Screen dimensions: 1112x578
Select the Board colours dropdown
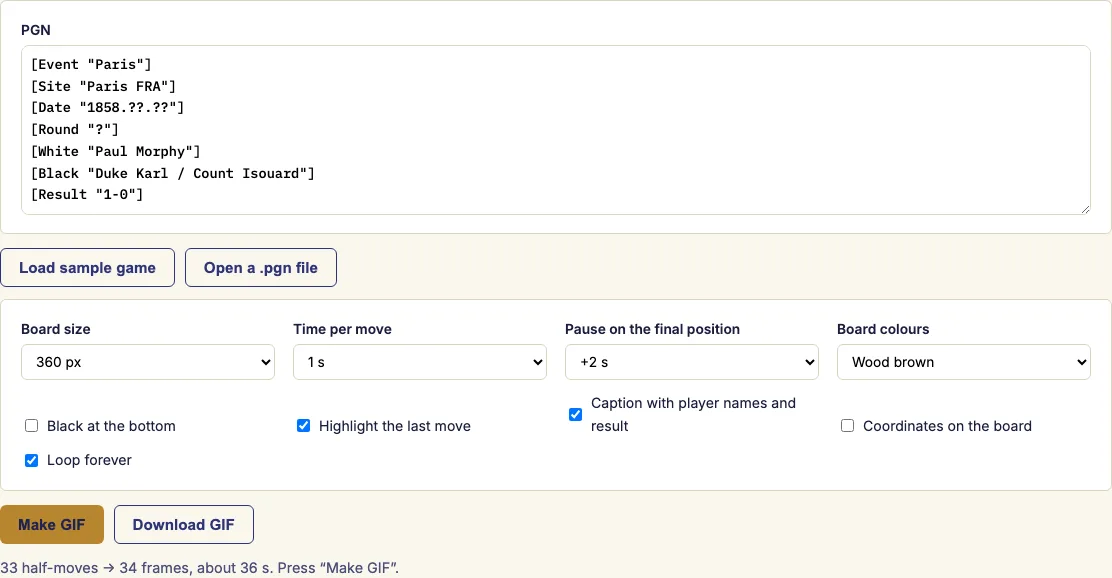(x=964, y=362)
